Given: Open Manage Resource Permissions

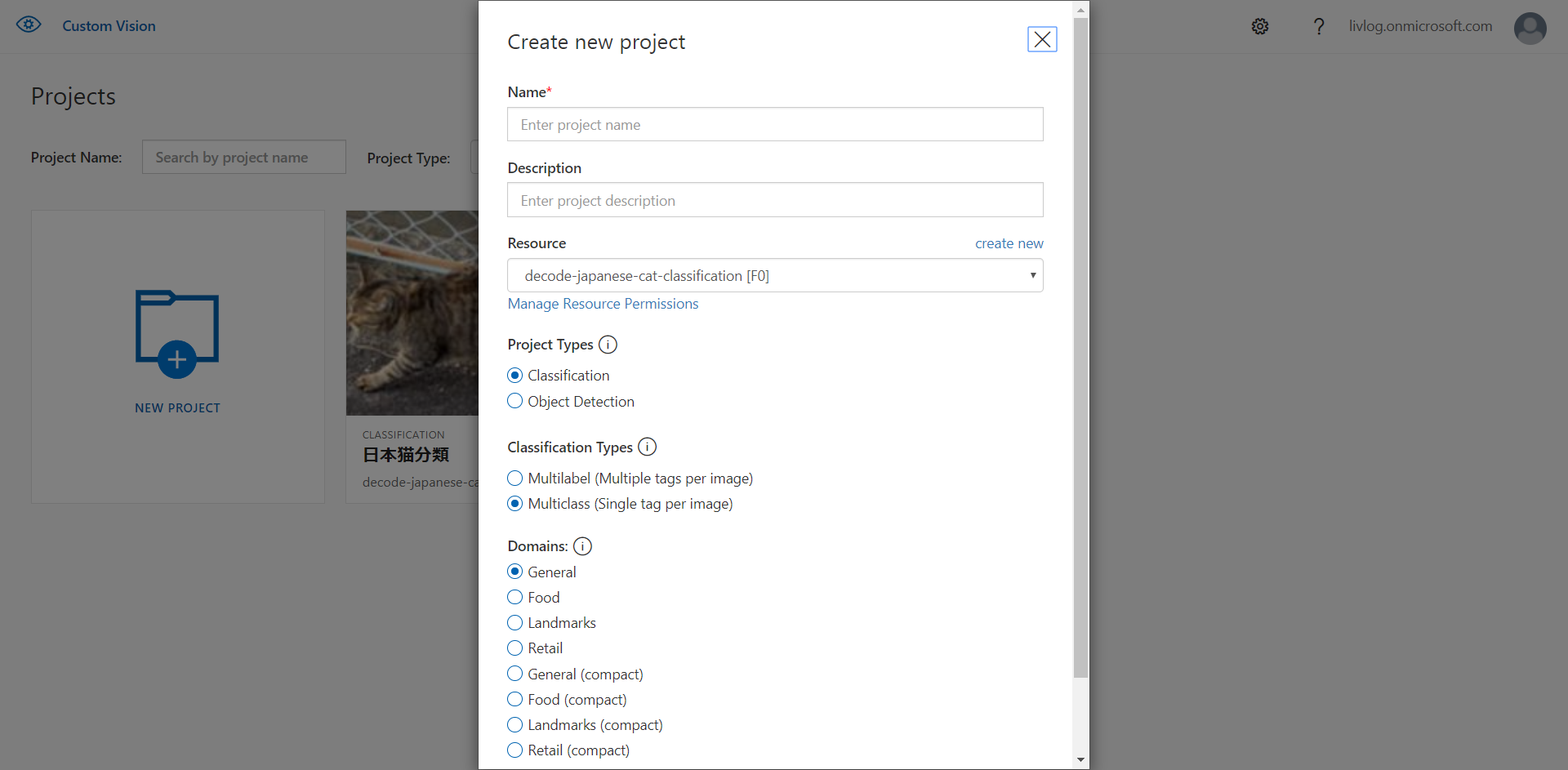Looking at the screenshot, I should 603,304.
